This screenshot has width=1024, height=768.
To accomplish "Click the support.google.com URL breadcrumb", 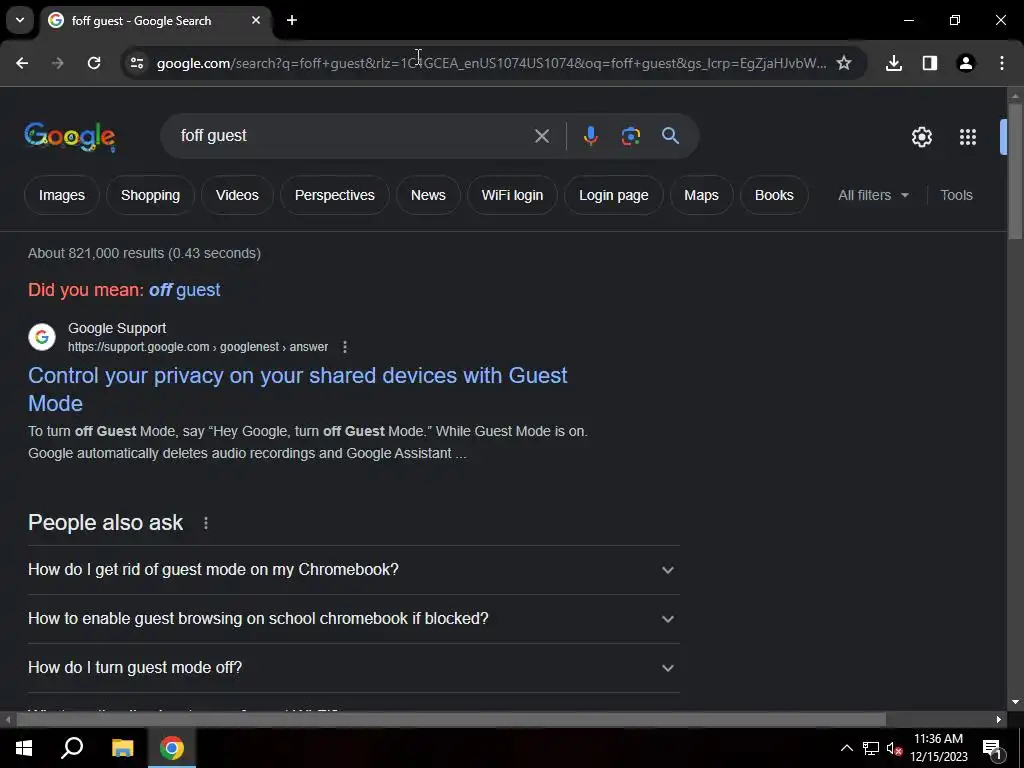I will [198, 347].
